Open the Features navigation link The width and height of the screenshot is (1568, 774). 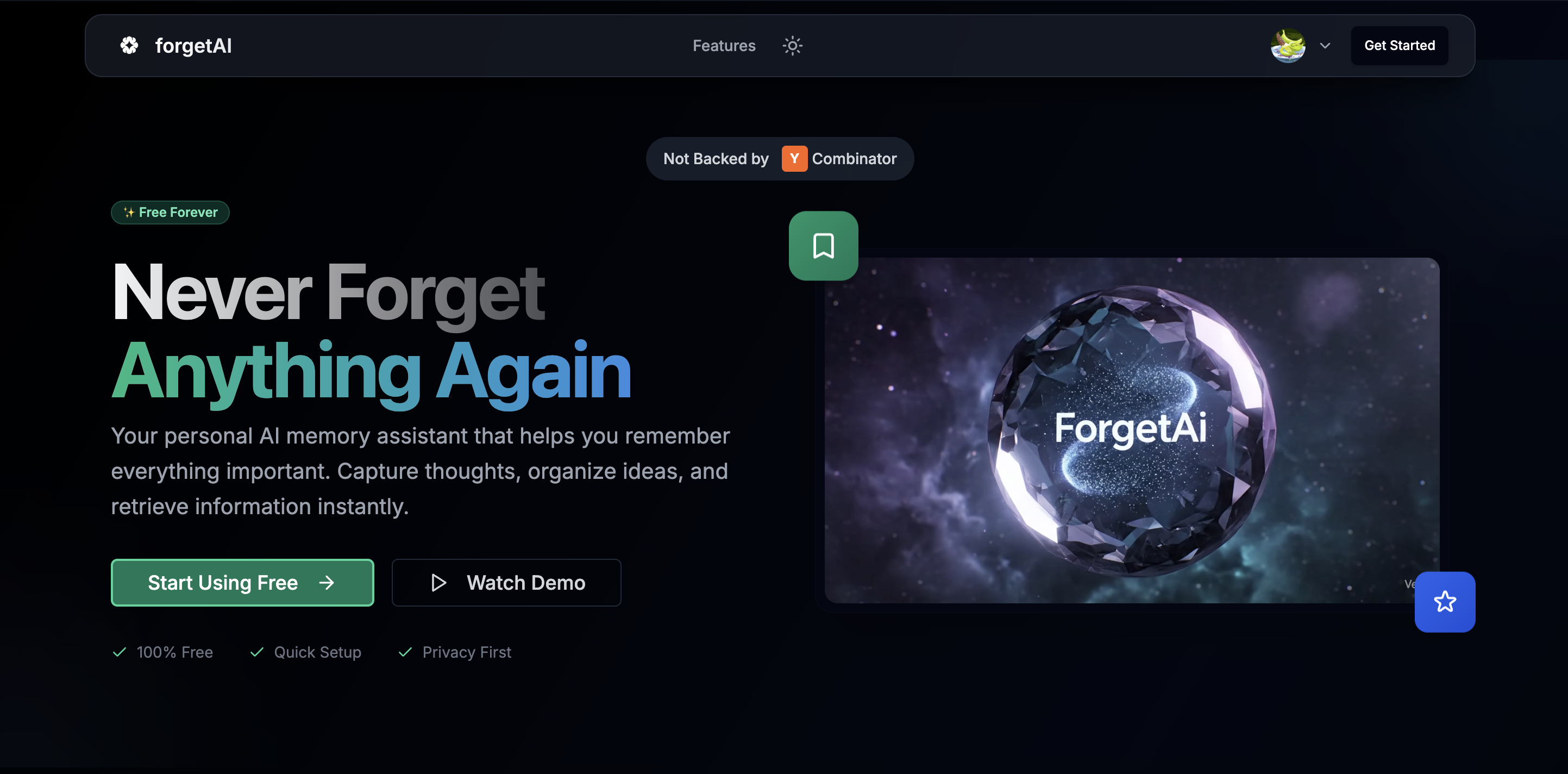[723, 46]
